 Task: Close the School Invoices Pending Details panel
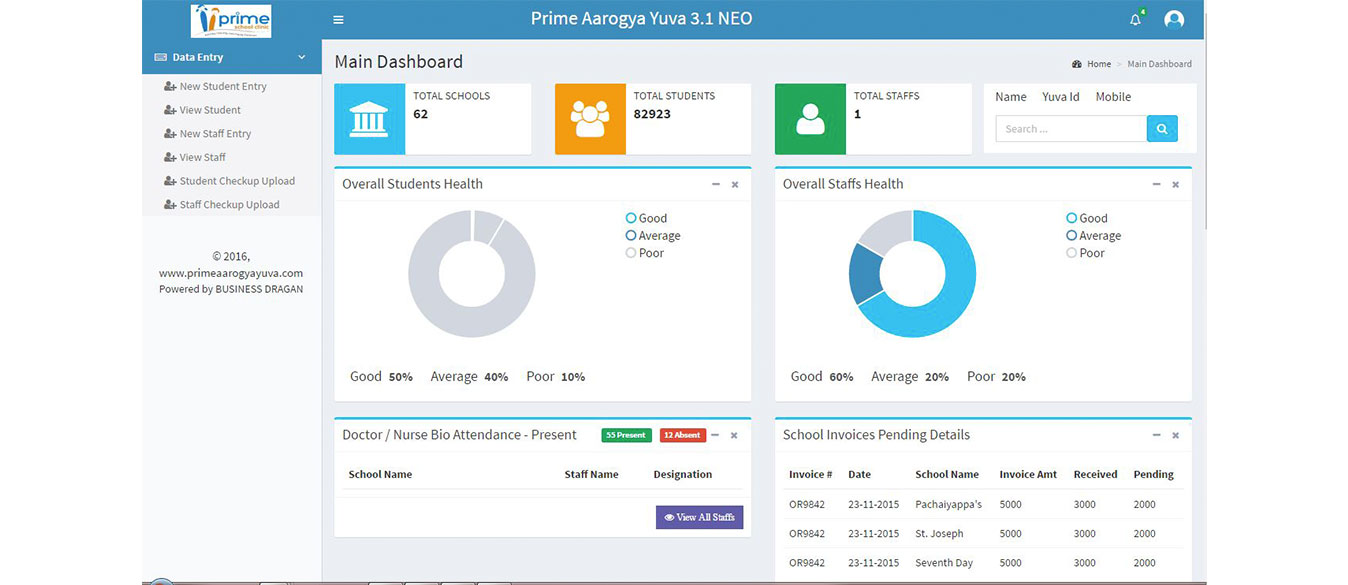tap(1175, 435)
